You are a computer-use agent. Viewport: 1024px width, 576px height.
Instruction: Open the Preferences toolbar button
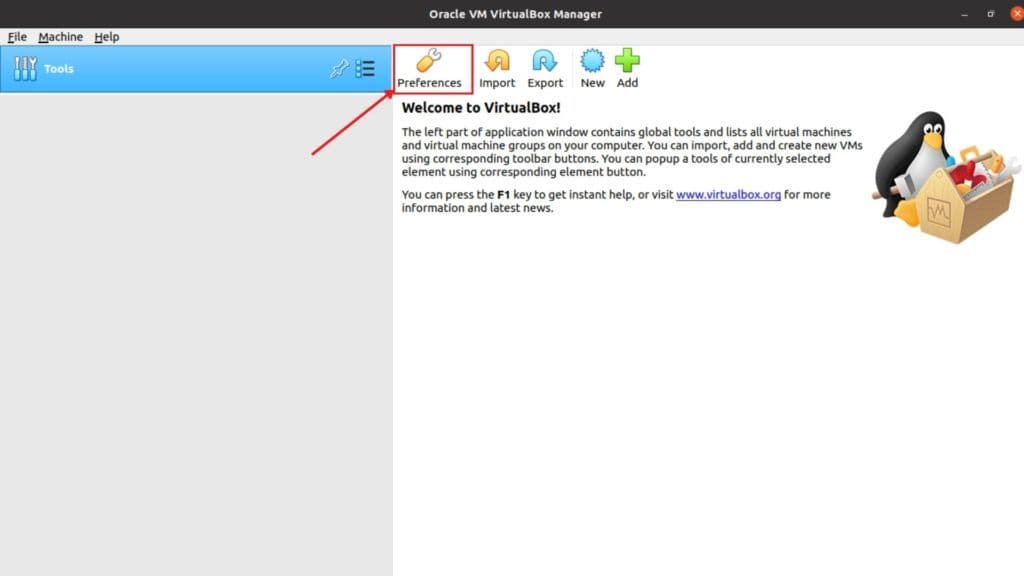point(429,69)
